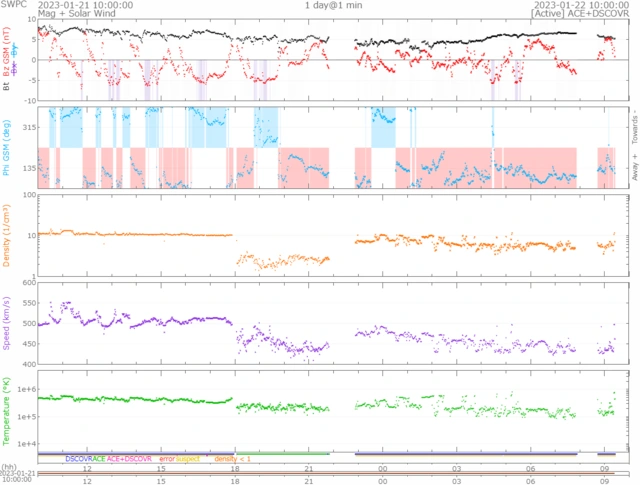The height and width of the screenshot is (485, 640).
Task: Click the 315 tick on the Phi axis
Action: [29, 127]
